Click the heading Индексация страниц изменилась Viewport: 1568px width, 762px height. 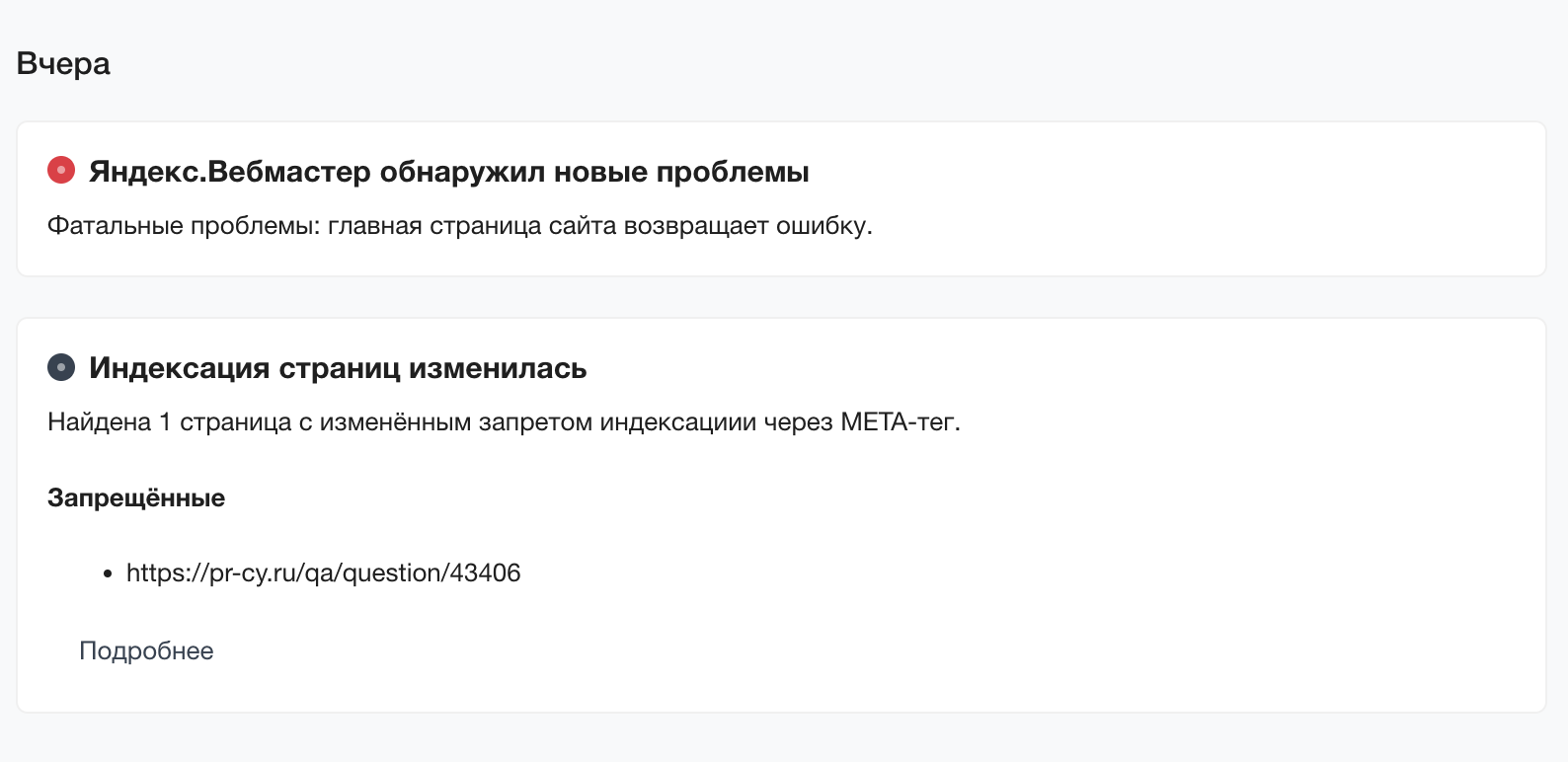338,368
